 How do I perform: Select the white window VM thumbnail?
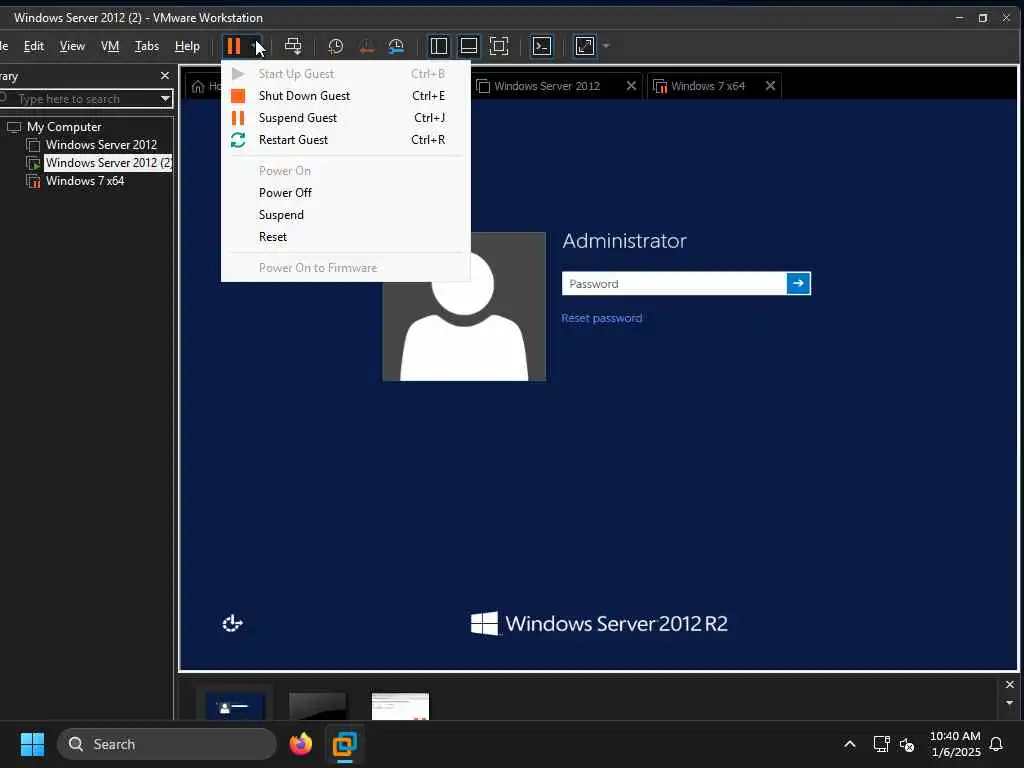(x=400, y=707)
